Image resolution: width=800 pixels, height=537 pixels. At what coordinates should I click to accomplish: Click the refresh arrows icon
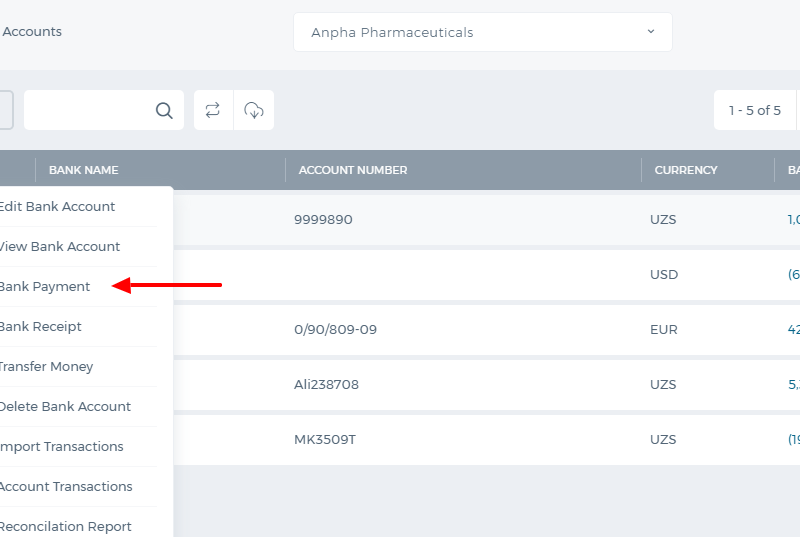point(213,110)
